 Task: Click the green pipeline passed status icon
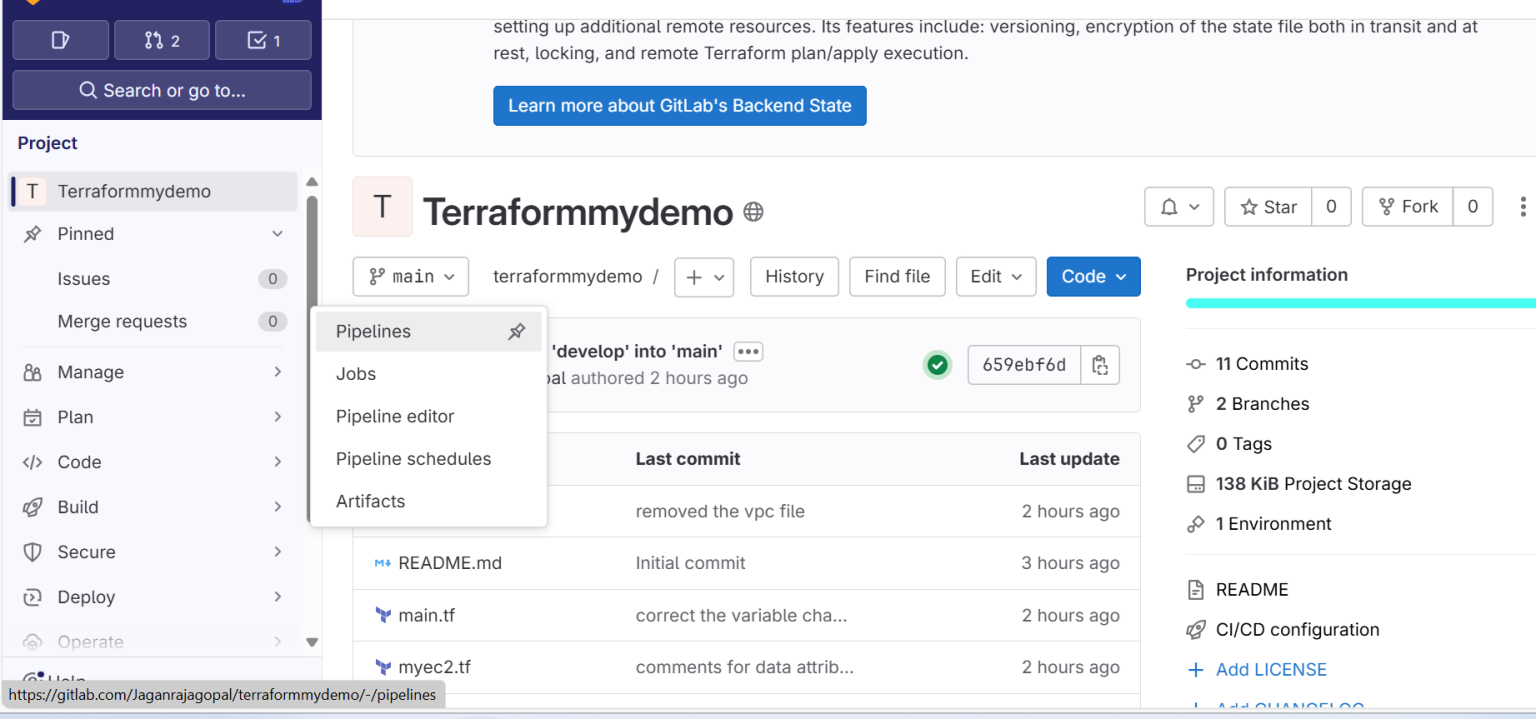(x=937, y=365)
